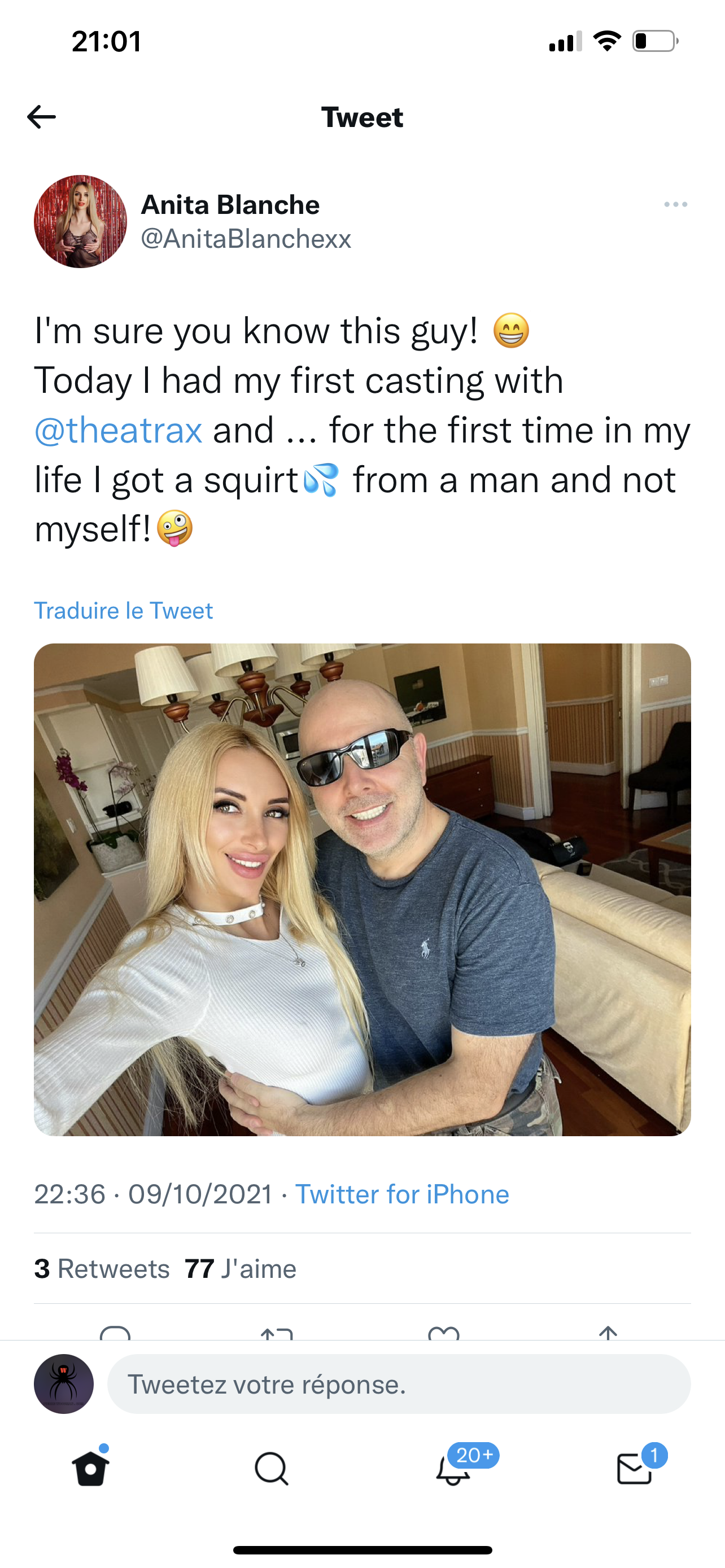Tap the Anita Blanche display name
The width and height of the screenshot is (725, 1568).
[x=230, y=204]
